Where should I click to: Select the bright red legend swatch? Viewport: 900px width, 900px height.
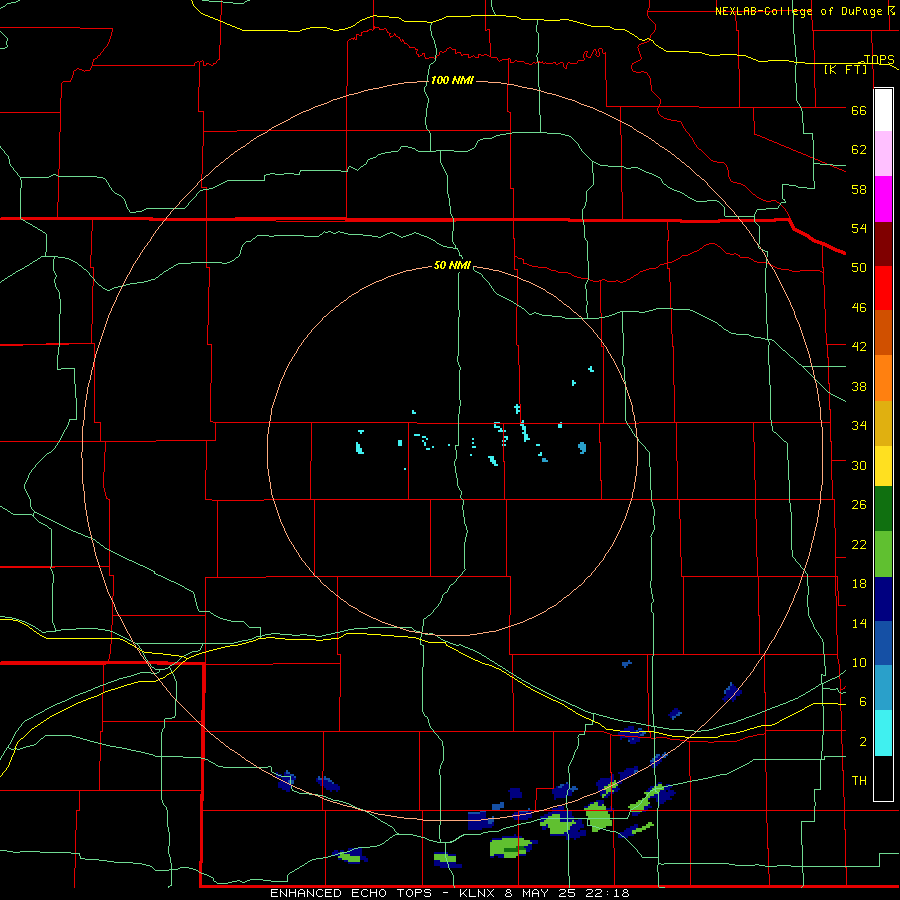click(x=883, y=288)
